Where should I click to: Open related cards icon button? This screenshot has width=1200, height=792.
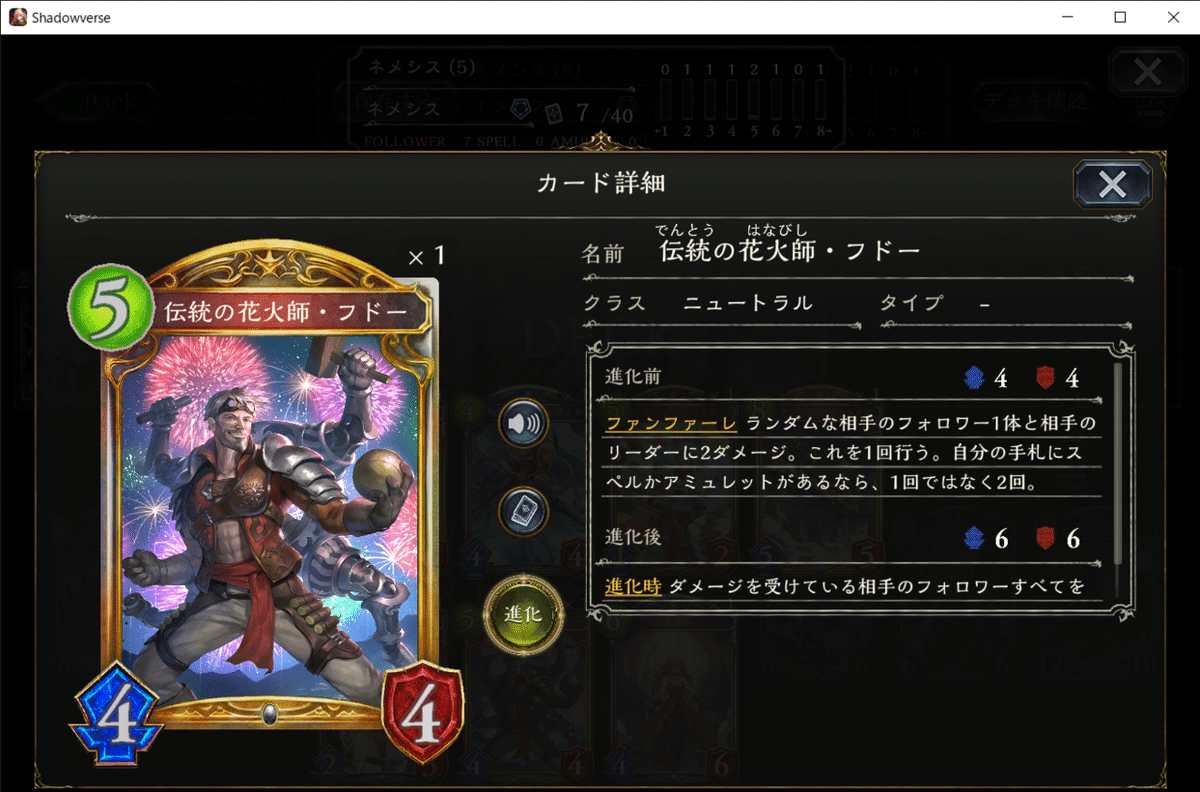pos(523,513)
